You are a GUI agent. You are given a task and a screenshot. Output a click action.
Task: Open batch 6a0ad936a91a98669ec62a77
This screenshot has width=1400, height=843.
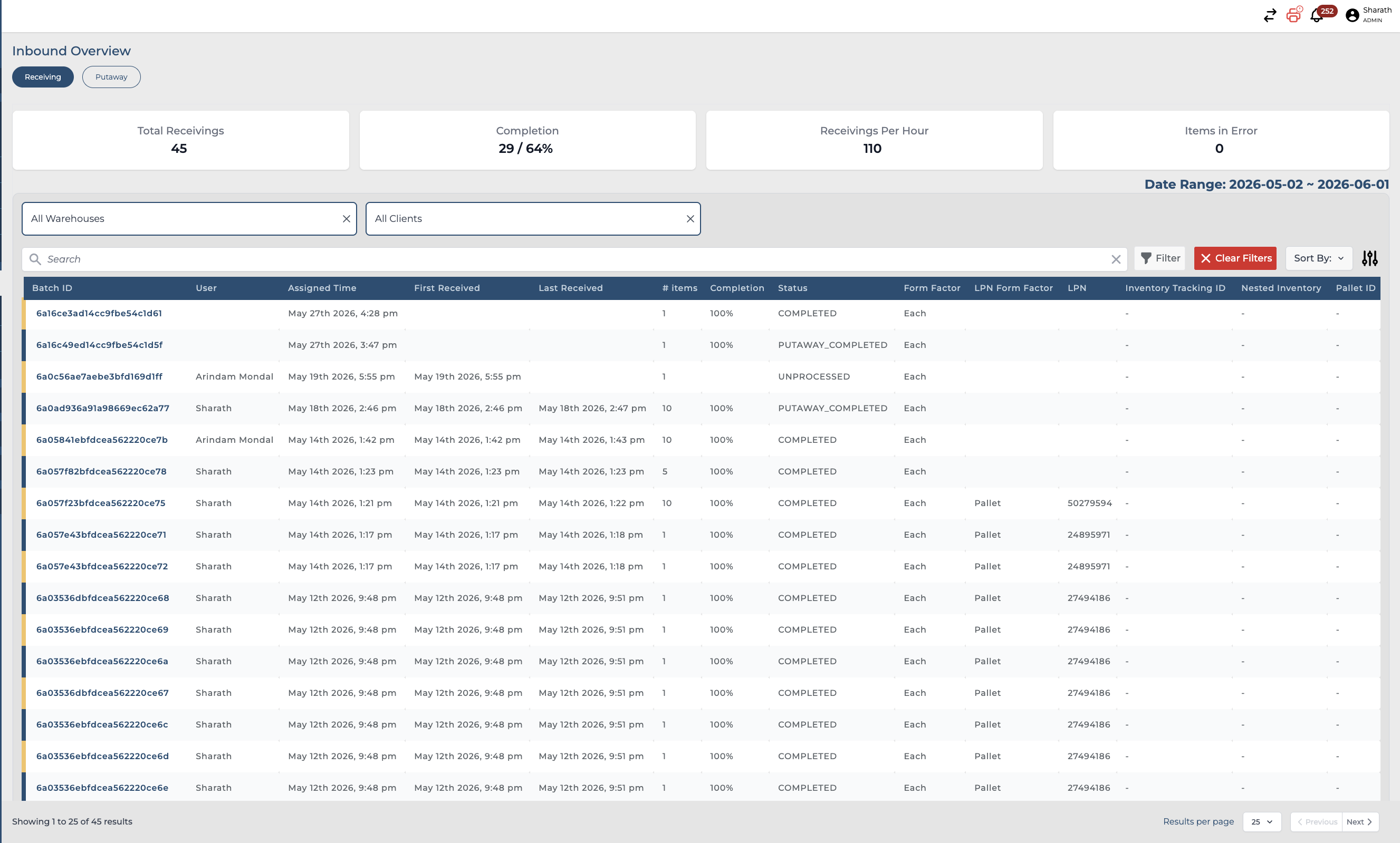coord(103,408)
